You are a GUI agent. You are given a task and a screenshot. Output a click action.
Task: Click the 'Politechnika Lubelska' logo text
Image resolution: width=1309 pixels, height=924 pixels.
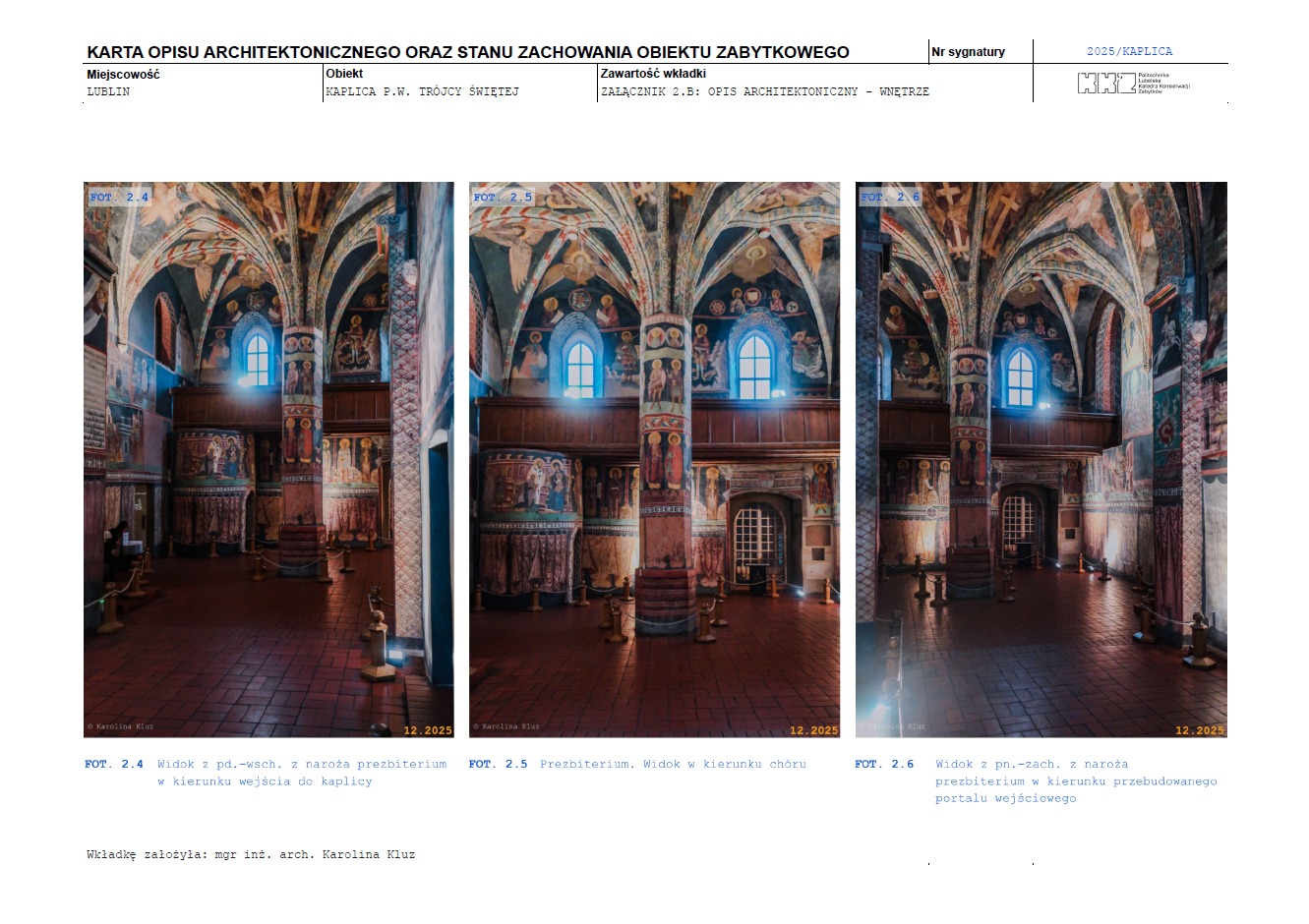coord(1163,83)
